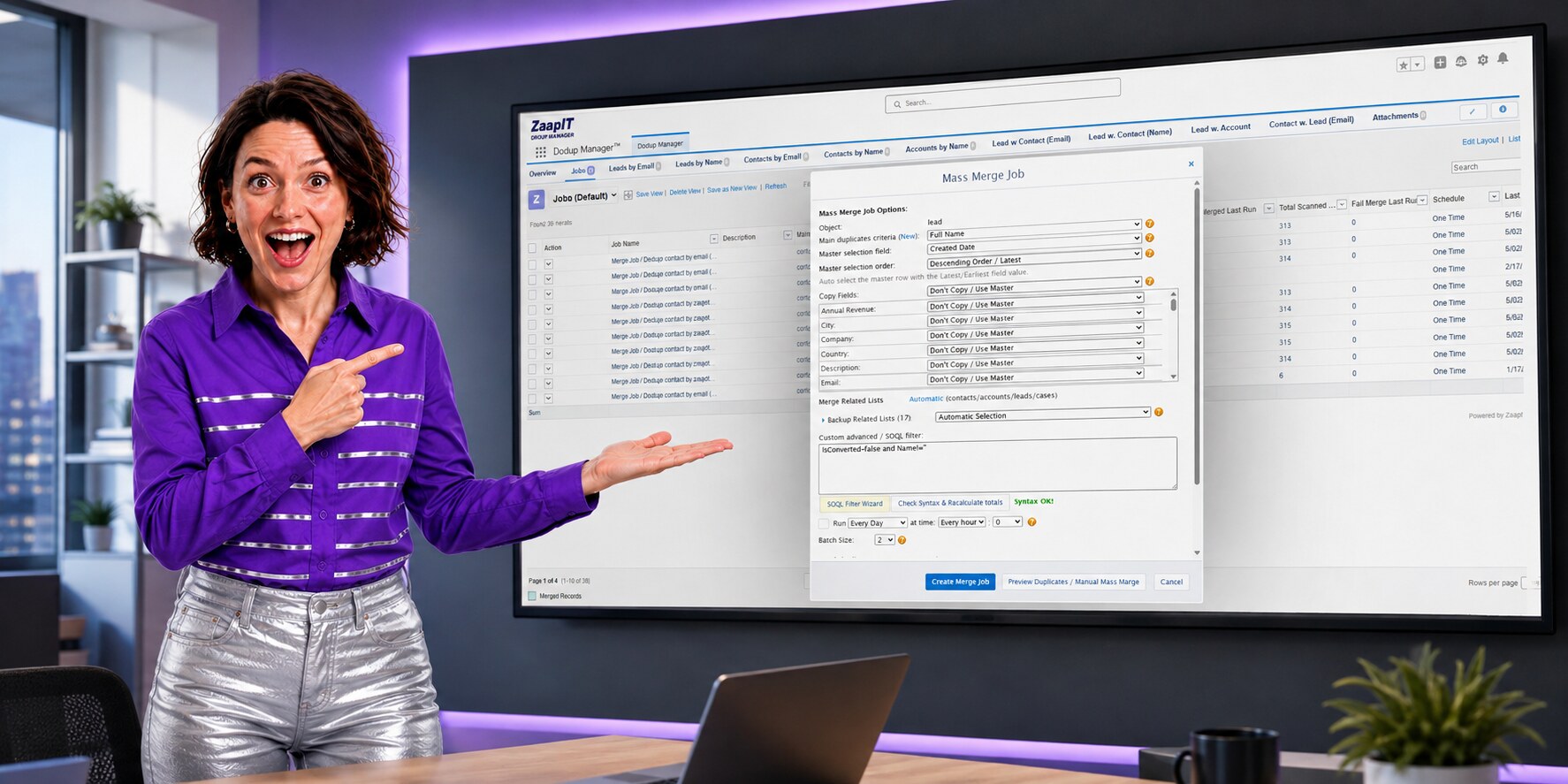Open the Job Name column menu arrow
1568x784 pixels.
pos(714,240)
